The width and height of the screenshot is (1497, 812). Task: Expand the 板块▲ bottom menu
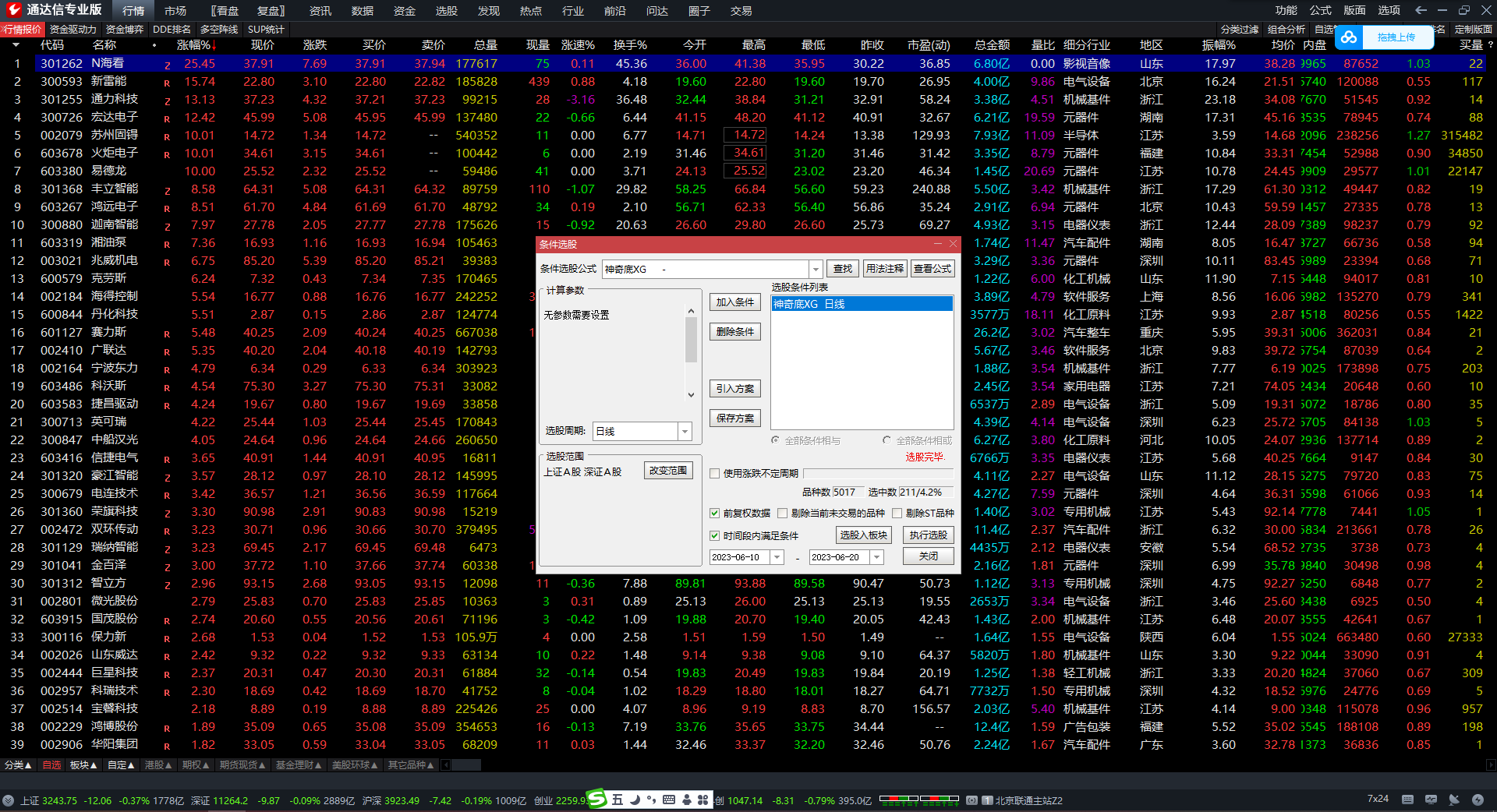(83, 765)
